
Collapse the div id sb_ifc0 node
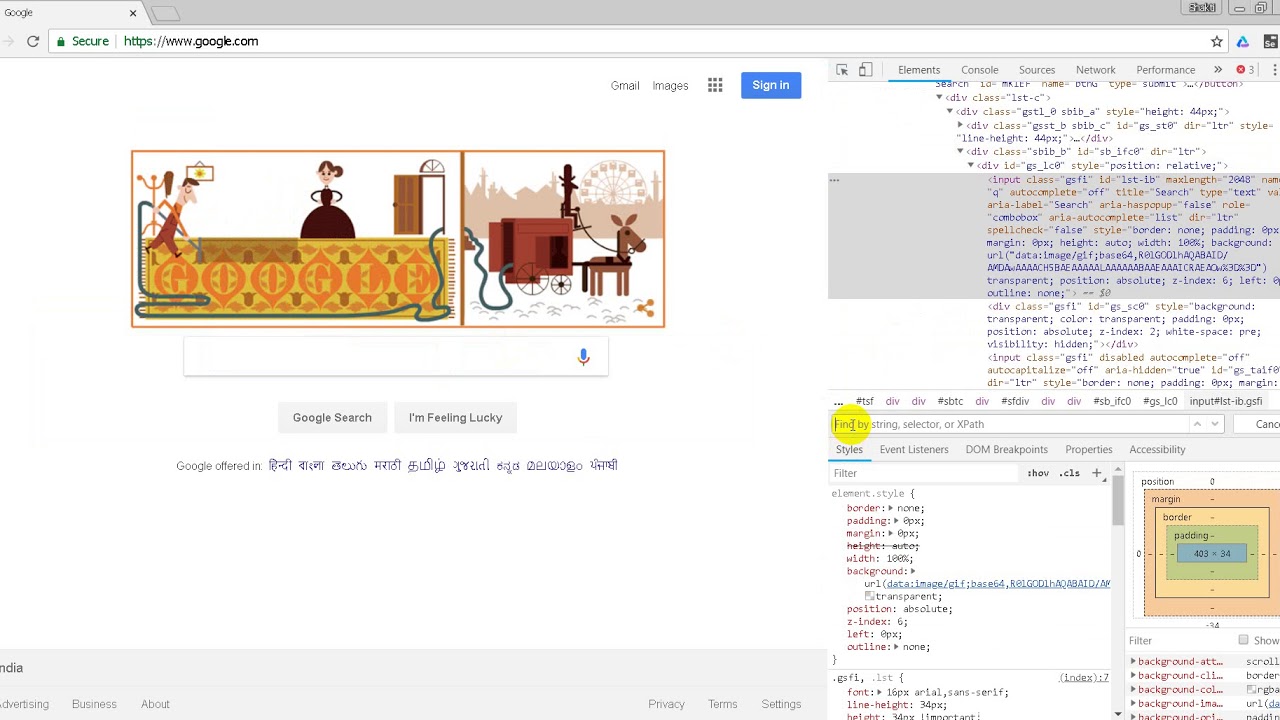click(960, 152)
